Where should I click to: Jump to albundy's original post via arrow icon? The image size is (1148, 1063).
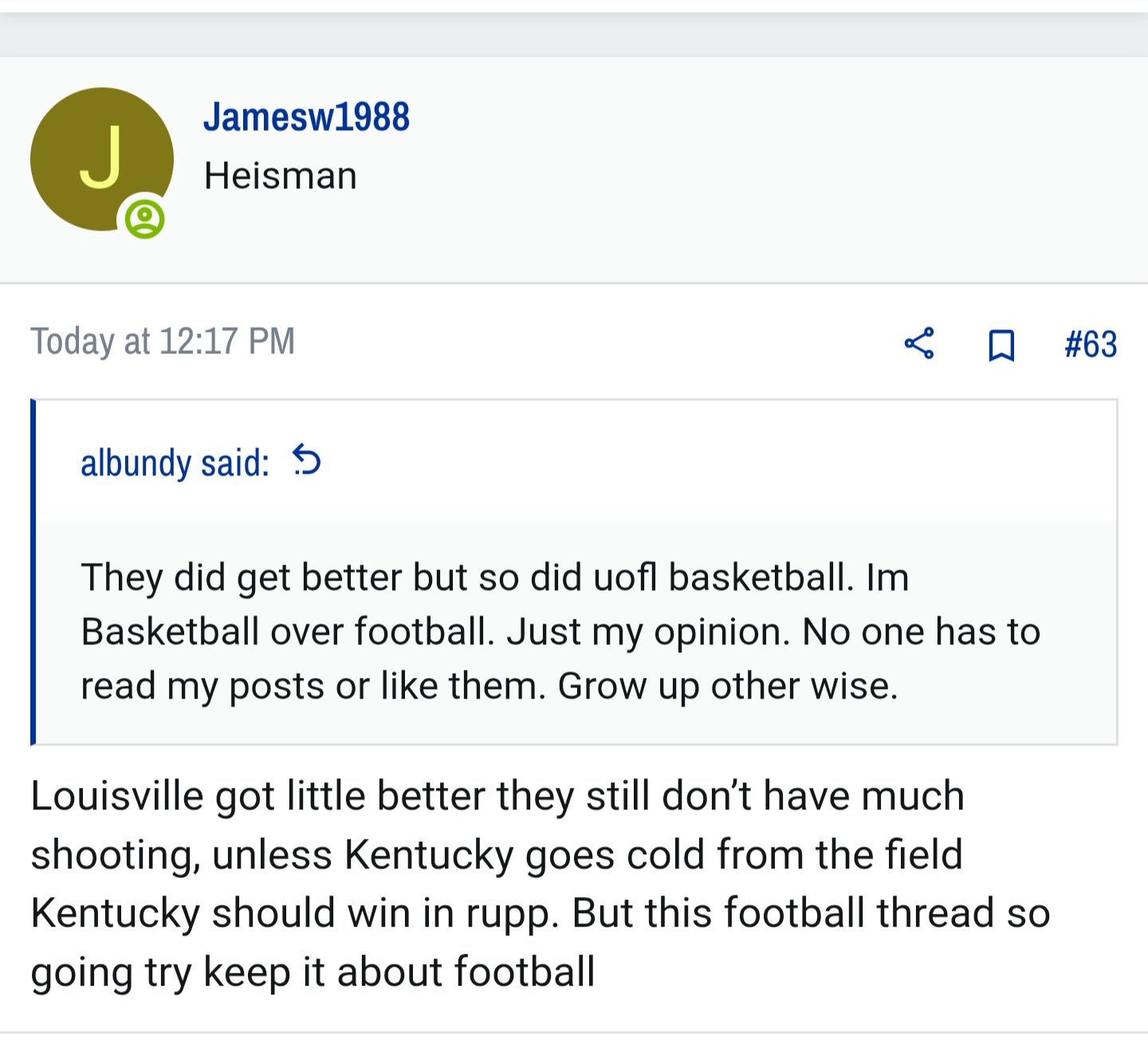[x=306, y=460]
